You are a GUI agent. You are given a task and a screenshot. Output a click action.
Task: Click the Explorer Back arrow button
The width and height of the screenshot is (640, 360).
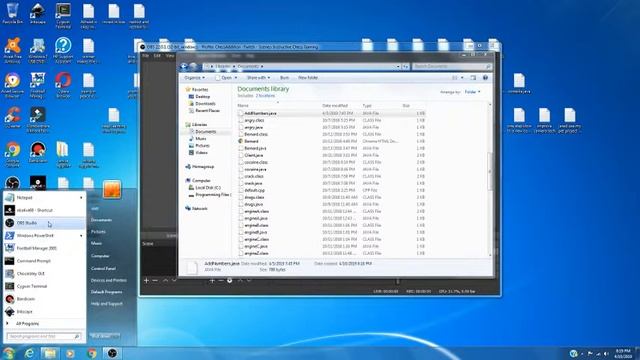coord(184,66)
